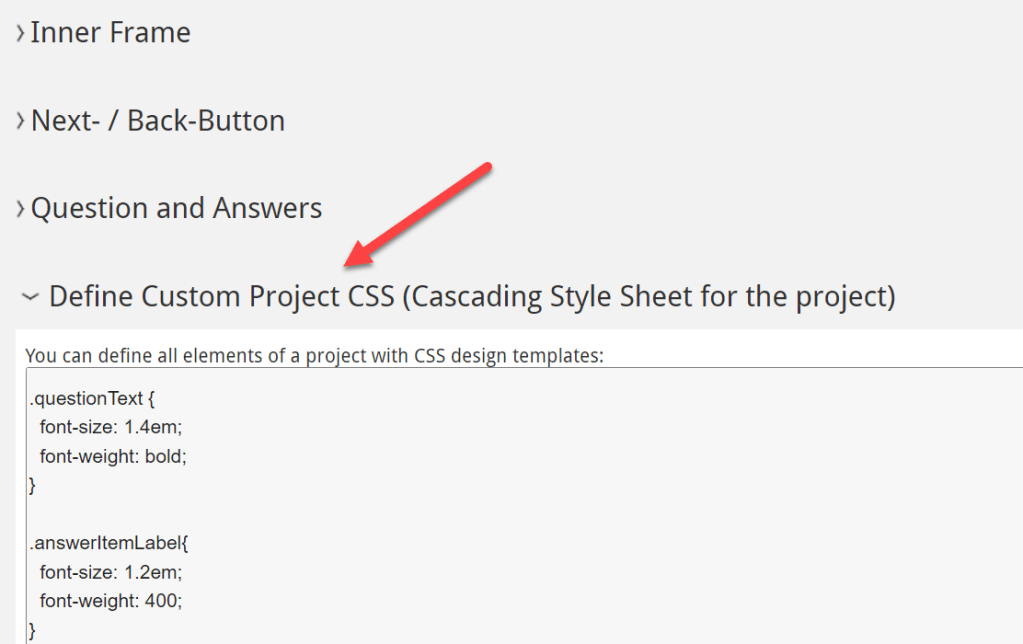
Task: Place cursor on the .questionText selector line
Action: 92,399
